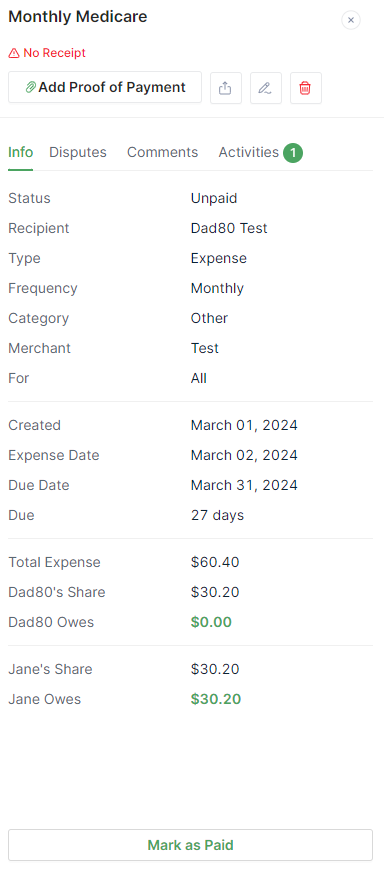Close the Monthly Medicare panel
The height and width of the screenshot is (872, 384).
351,20
